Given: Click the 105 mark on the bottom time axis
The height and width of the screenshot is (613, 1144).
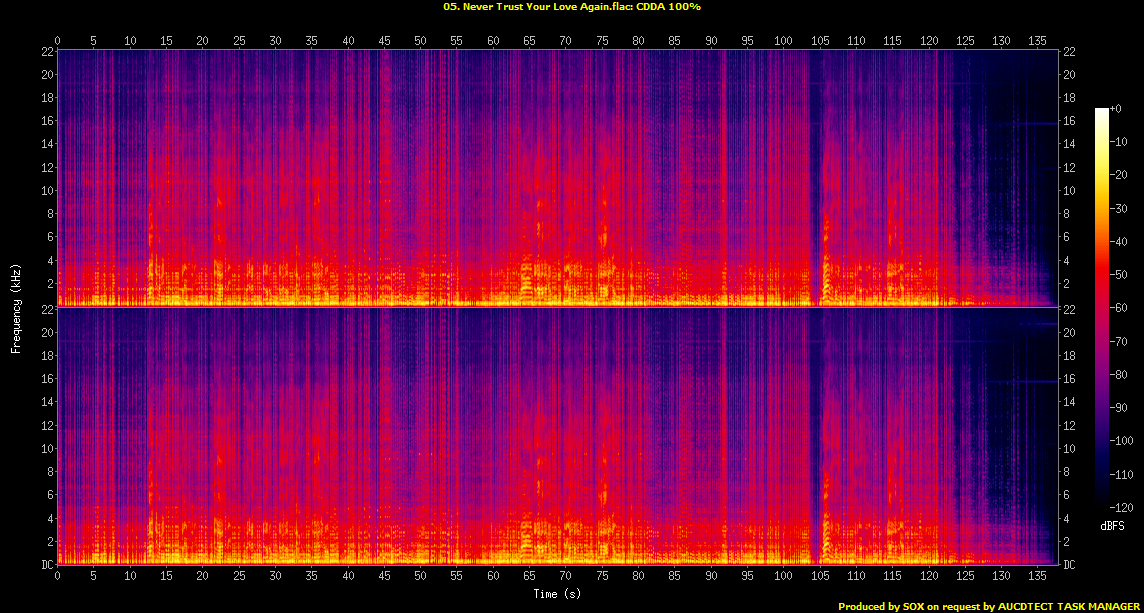Looking at the screenshot, I should (x=820, y=576).
